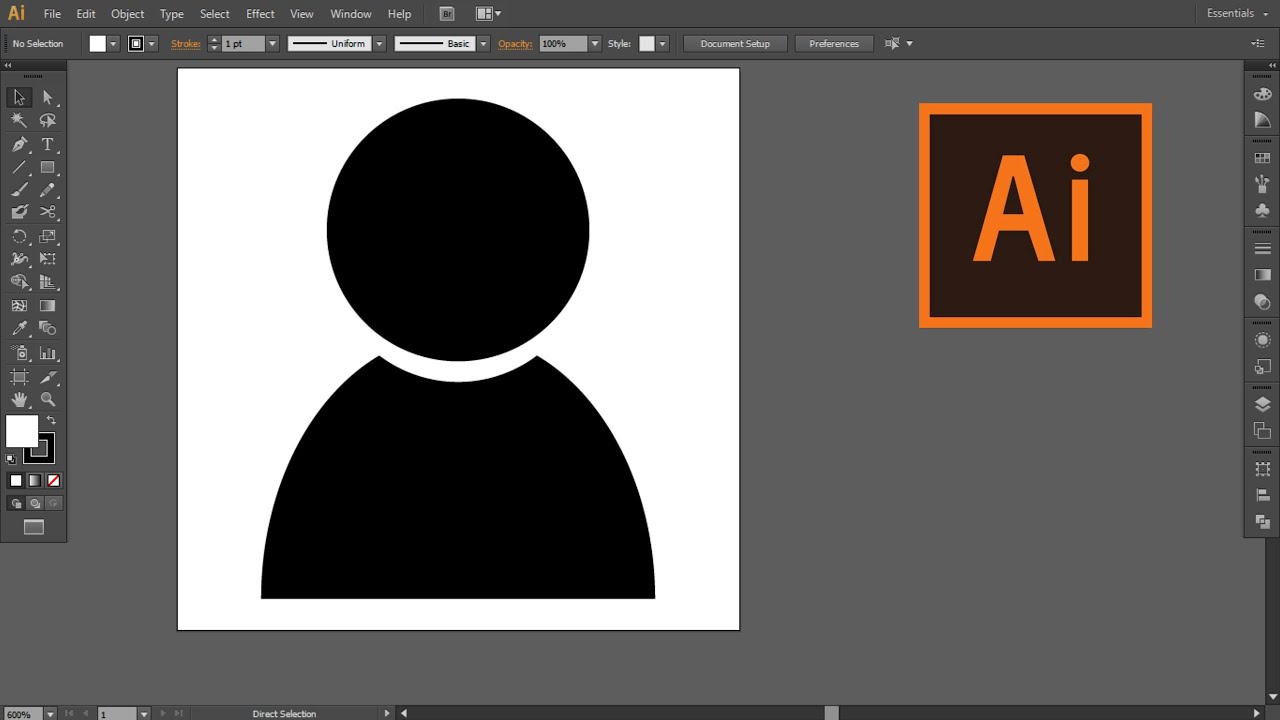Select the Shape Builder tool
This screenshot has width=1280, height=720.
click(x=19, y=282)
